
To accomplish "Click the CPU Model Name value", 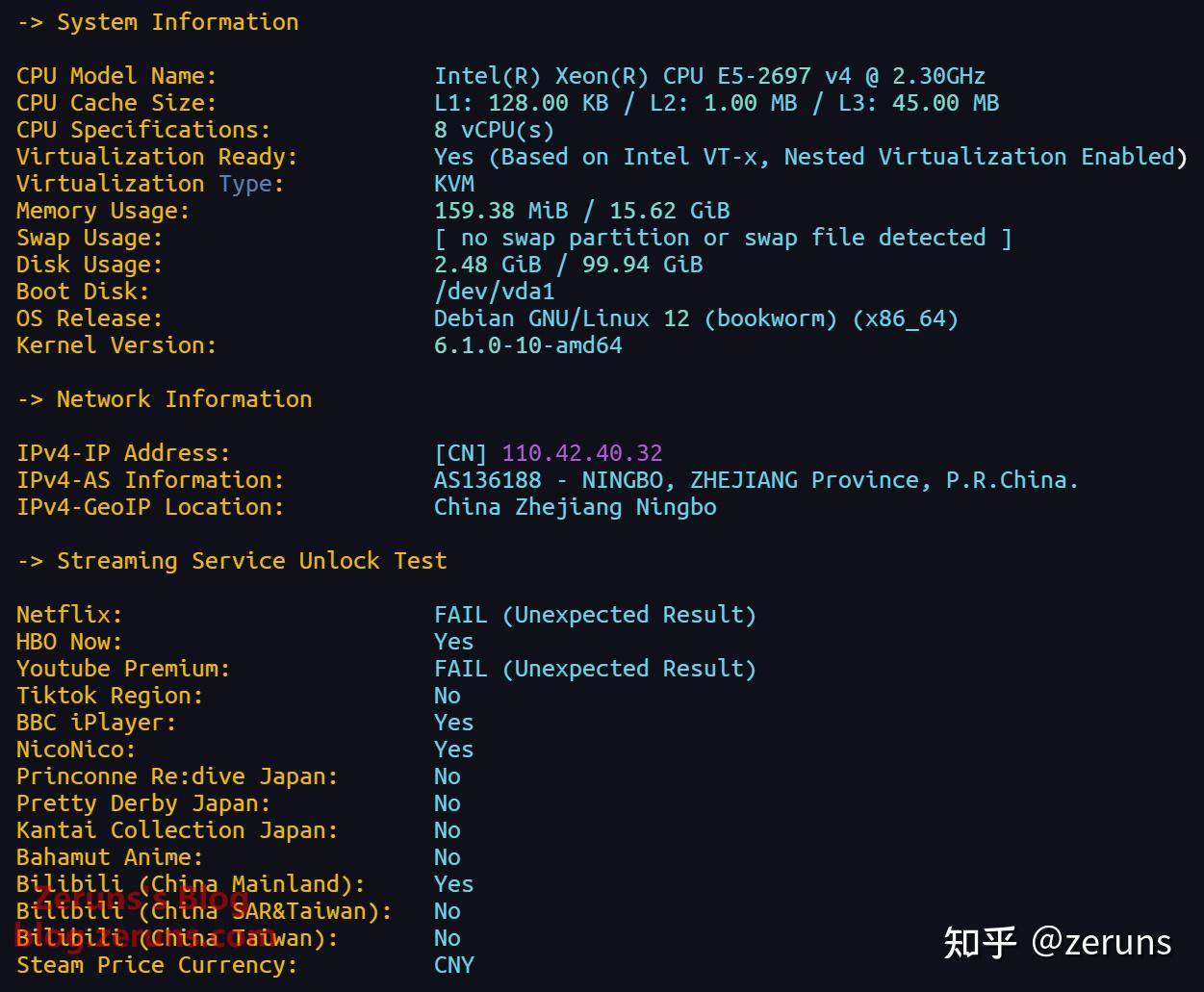I will (709, 76).
